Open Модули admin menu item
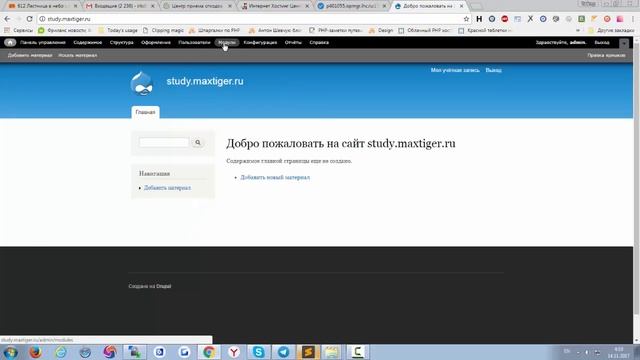 click(227, 42)
